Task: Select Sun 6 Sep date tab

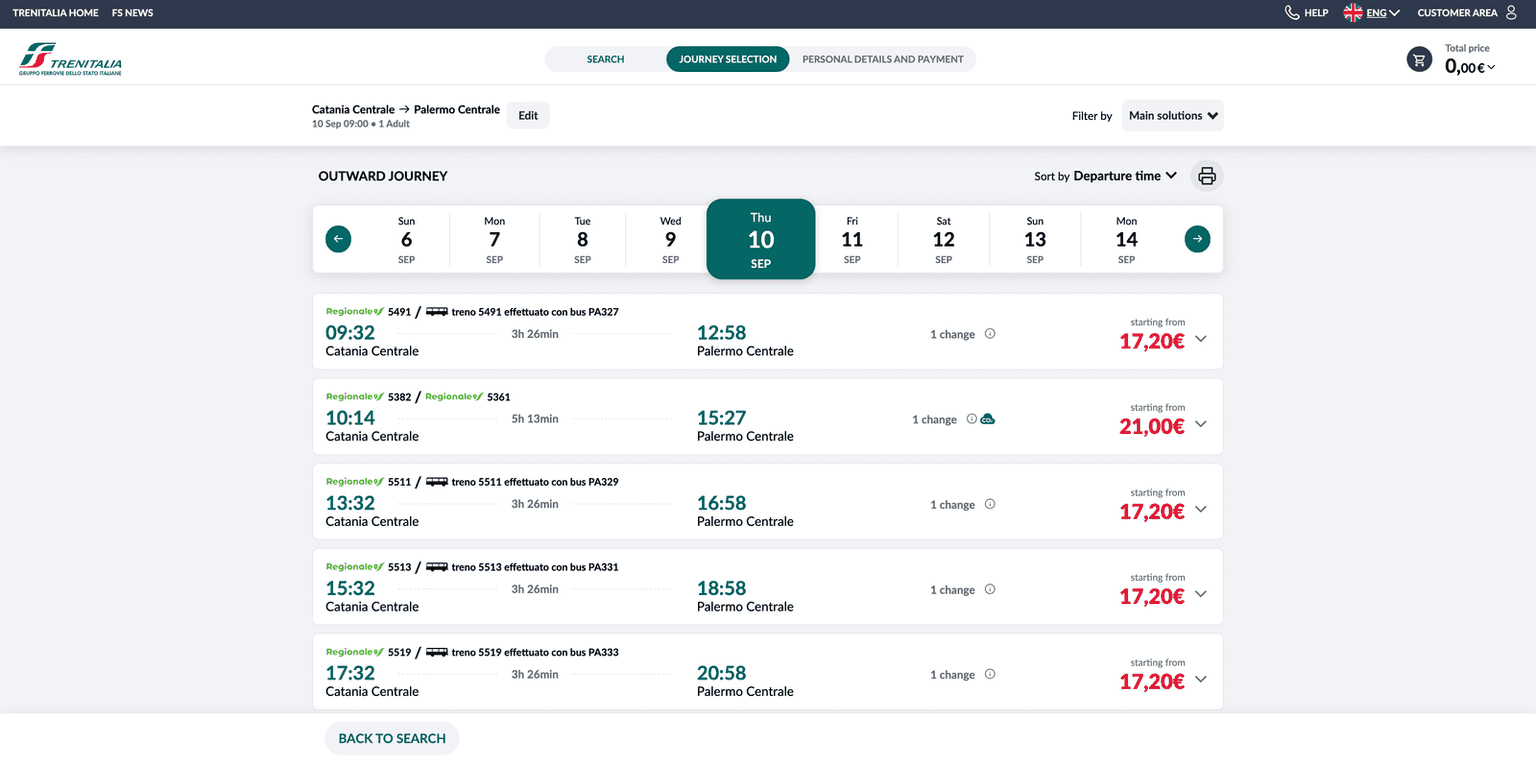Action: pyautogui.click(x=406, y=240)
